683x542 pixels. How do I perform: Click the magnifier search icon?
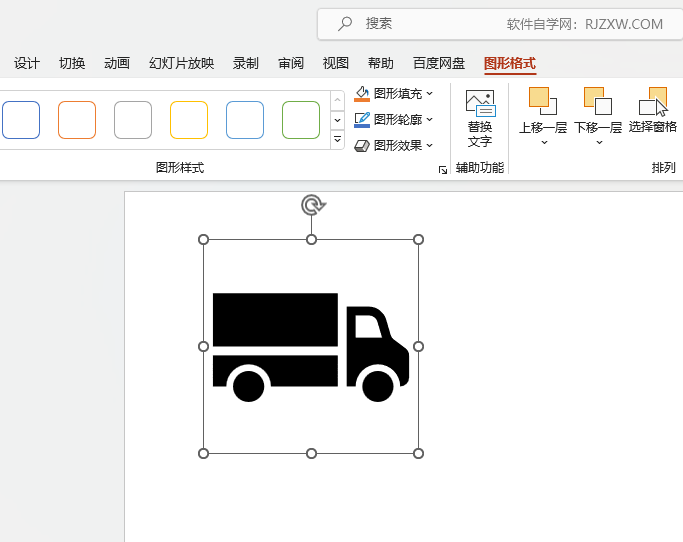point(345,24)
